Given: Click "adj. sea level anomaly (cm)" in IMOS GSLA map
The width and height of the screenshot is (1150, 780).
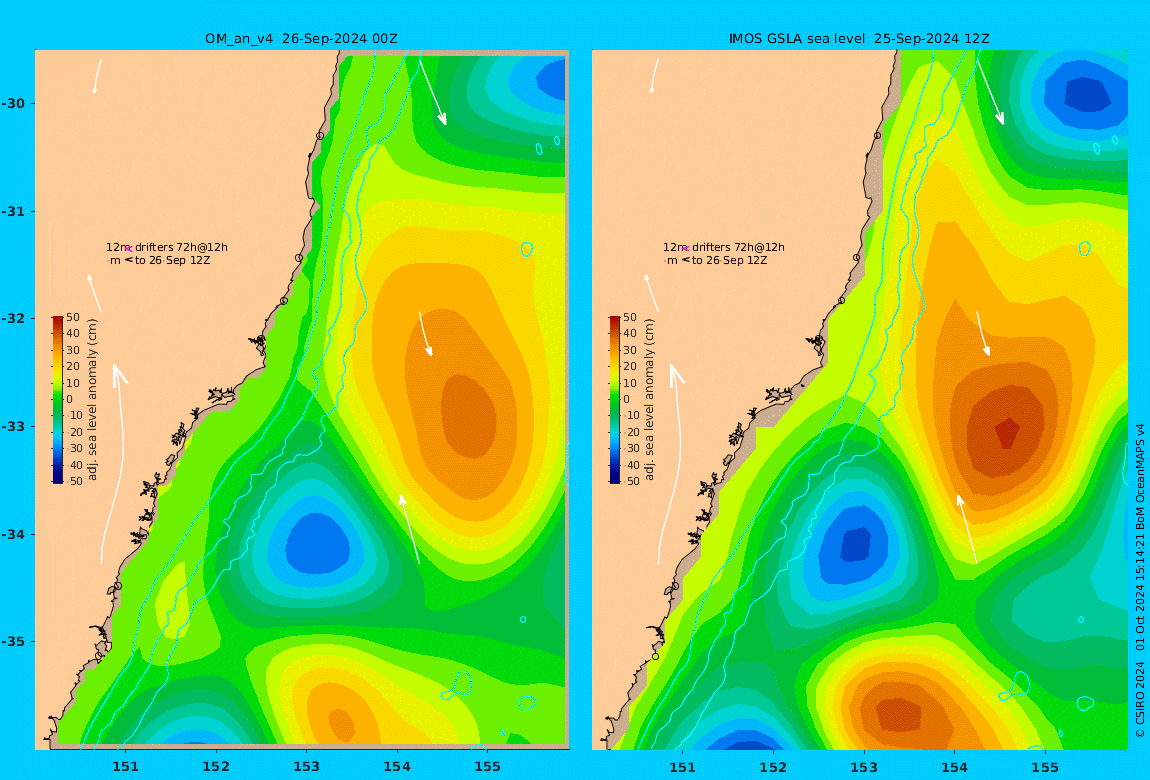Looking at the screenshot, I should coord(650,400).
